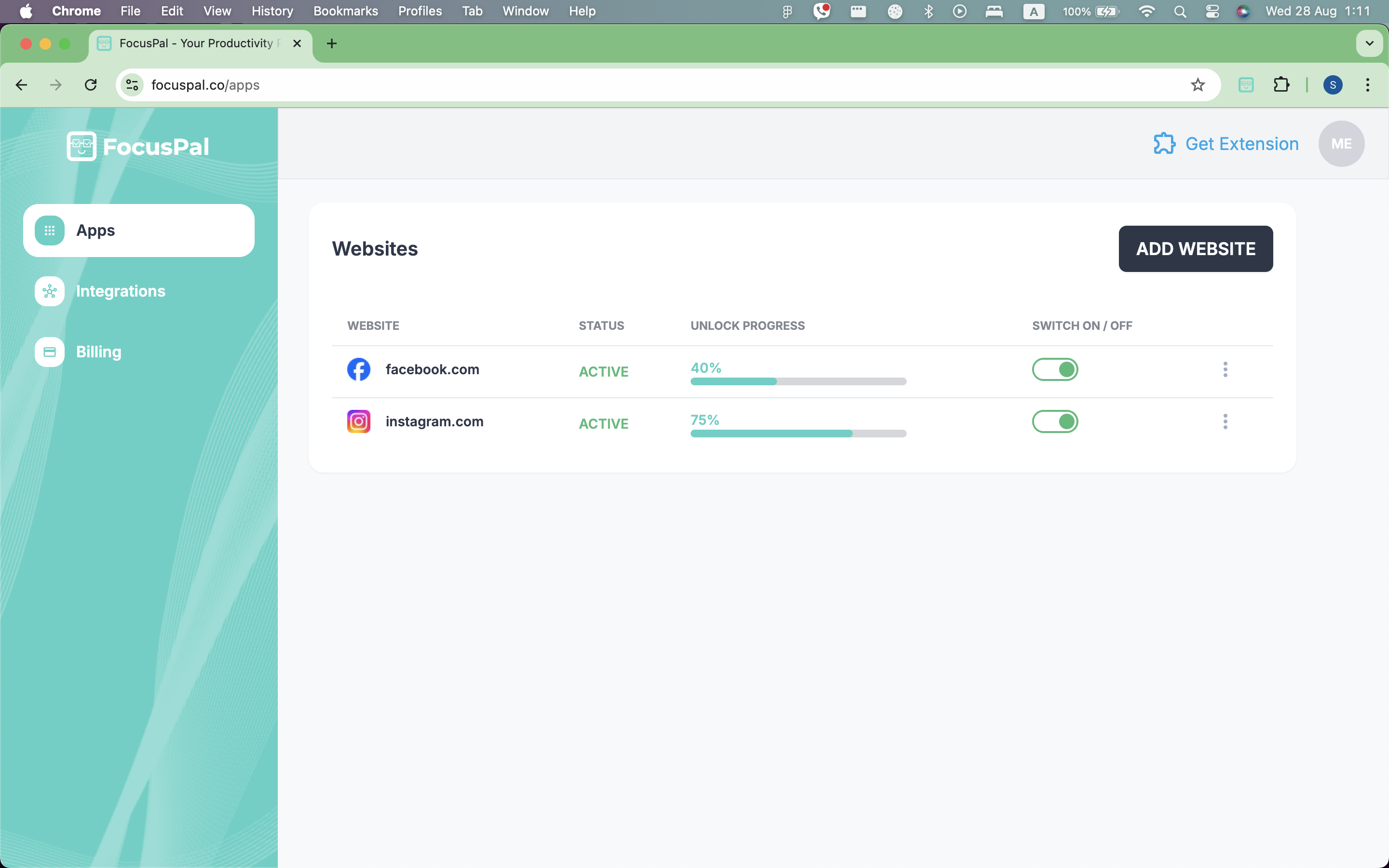
Task: Click the ACTIVE status for instagram.com
Action: (603, 424)
